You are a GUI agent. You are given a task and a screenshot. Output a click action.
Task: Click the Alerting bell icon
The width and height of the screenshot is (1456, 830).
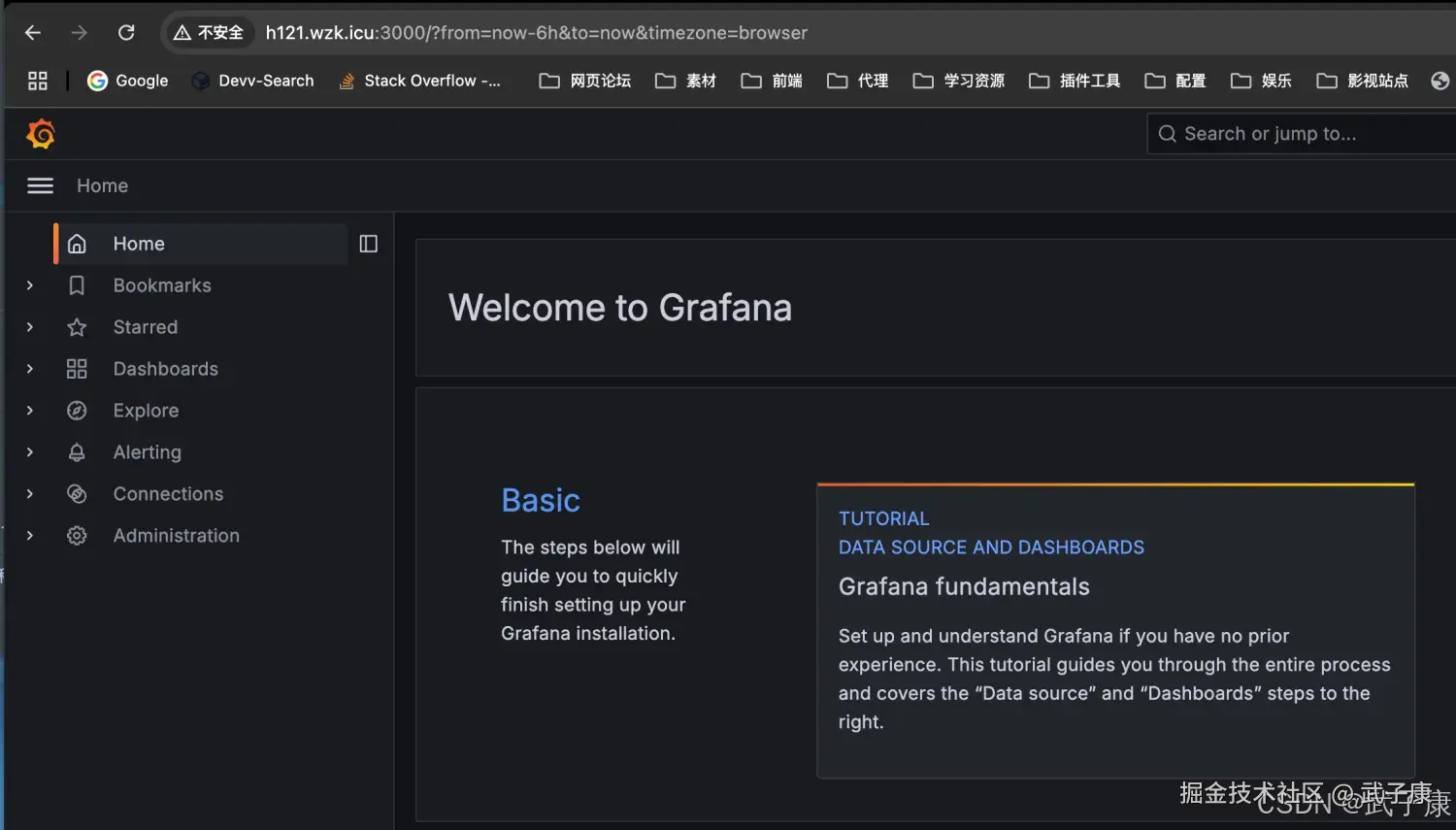point(77,451)
